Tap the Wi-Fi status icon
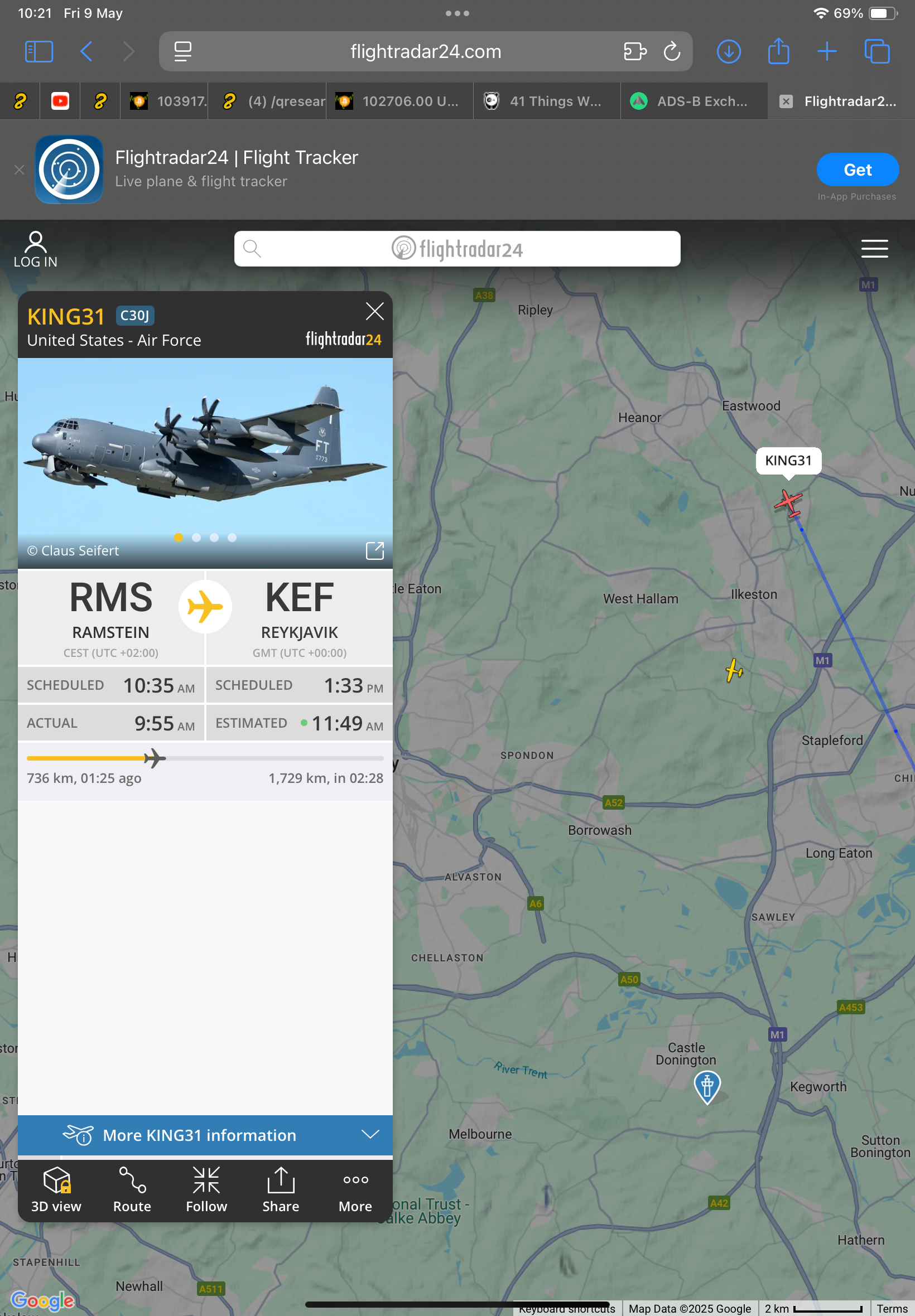Screen dimensions: 915x1316 coord(821,13)
